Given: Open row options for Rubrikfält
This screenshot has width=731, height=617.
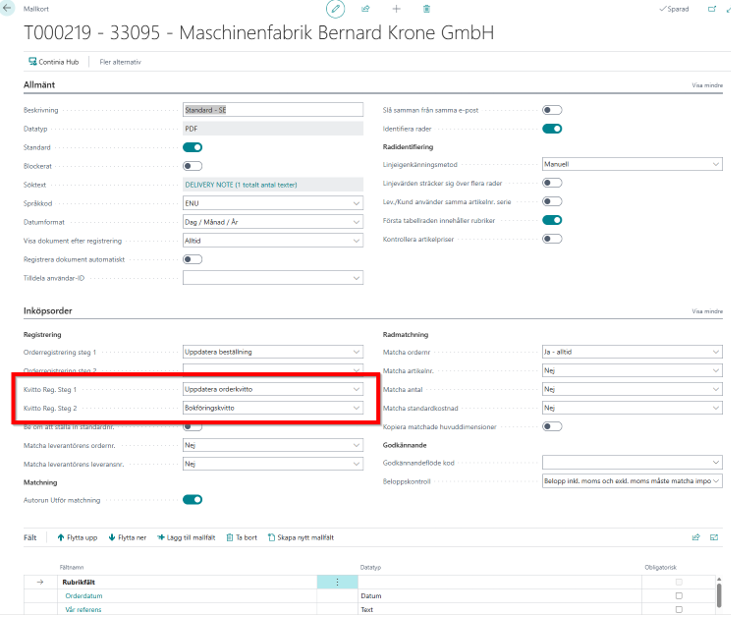Looking at the screenshot, I should [x=337, y=582].
